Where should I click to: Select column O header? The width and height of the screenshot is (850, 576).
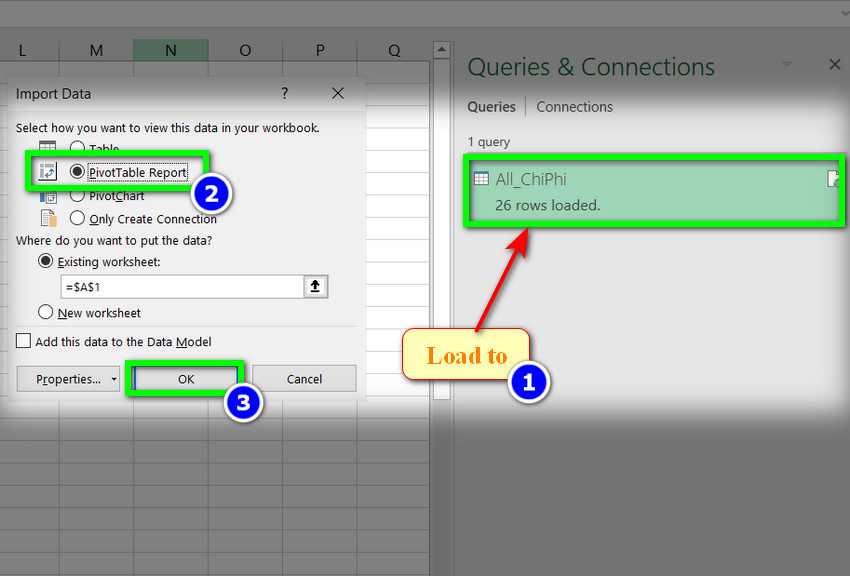pos(245,50)
